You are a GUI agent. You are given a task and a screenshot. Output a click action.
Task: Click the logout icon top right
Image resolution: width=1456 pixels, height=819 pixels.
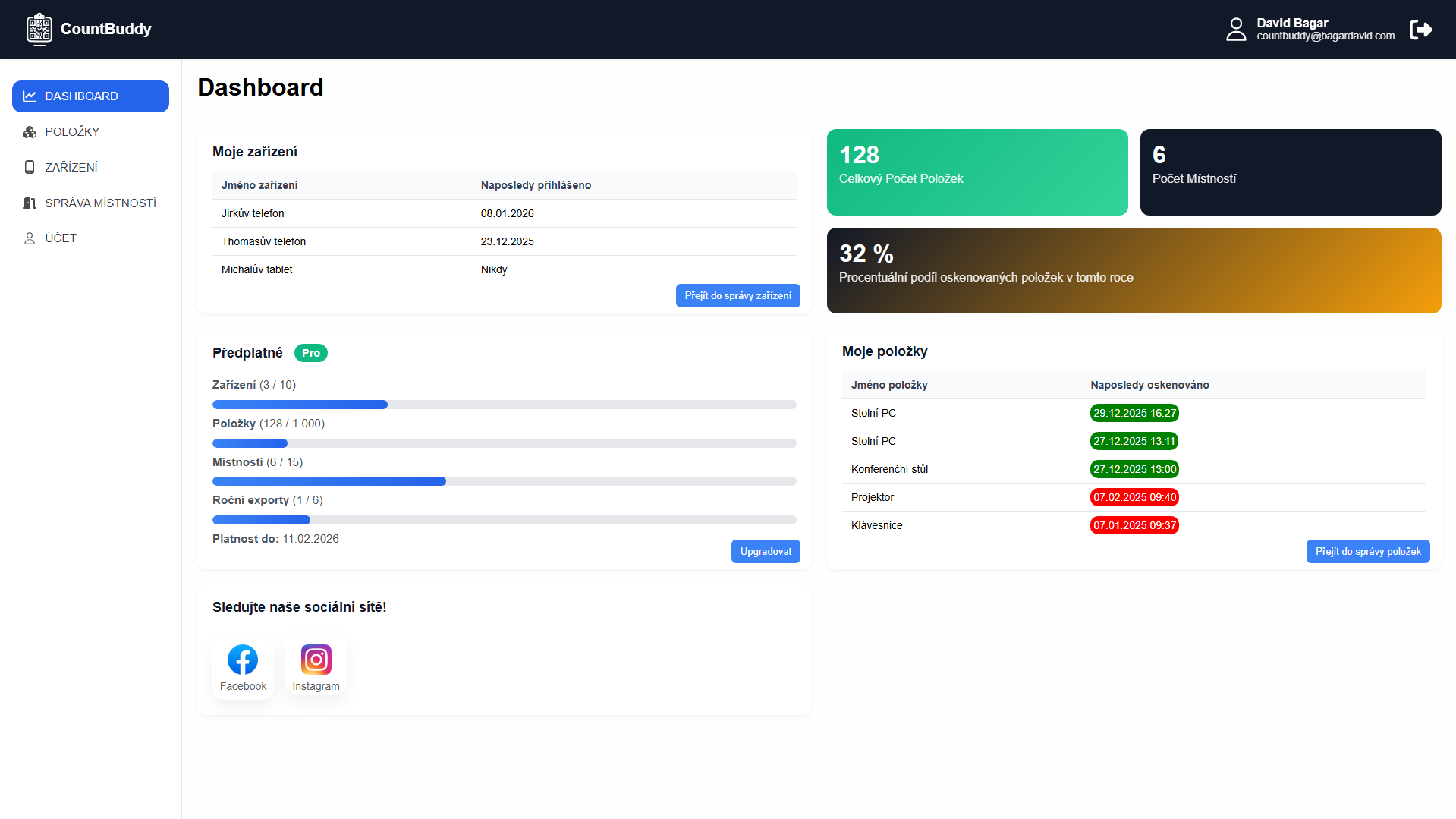point(1422,29)
